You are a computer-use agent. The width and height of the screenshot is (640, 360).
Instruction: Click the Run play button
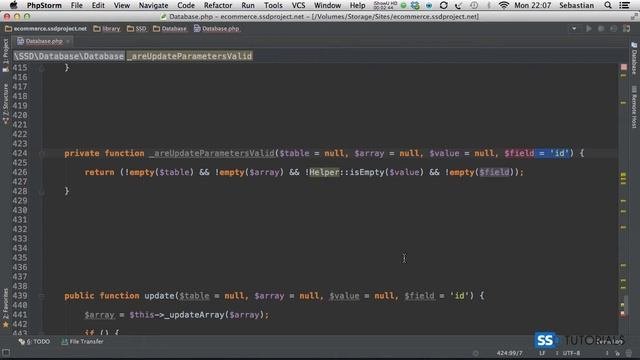pos(589,29)
